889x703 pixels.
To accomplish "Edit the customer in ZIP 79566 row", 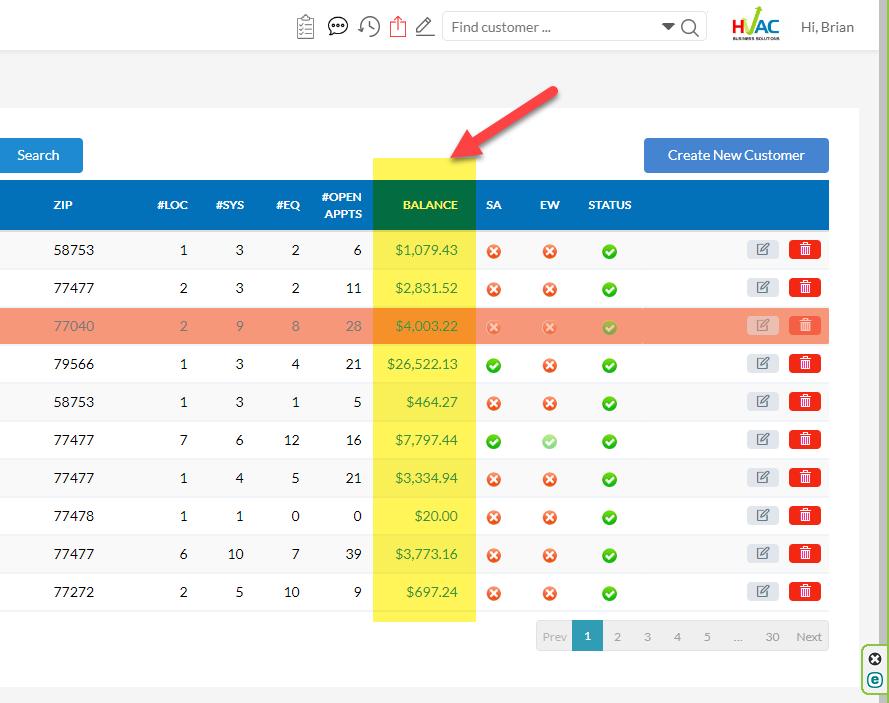I will point(762,363).
